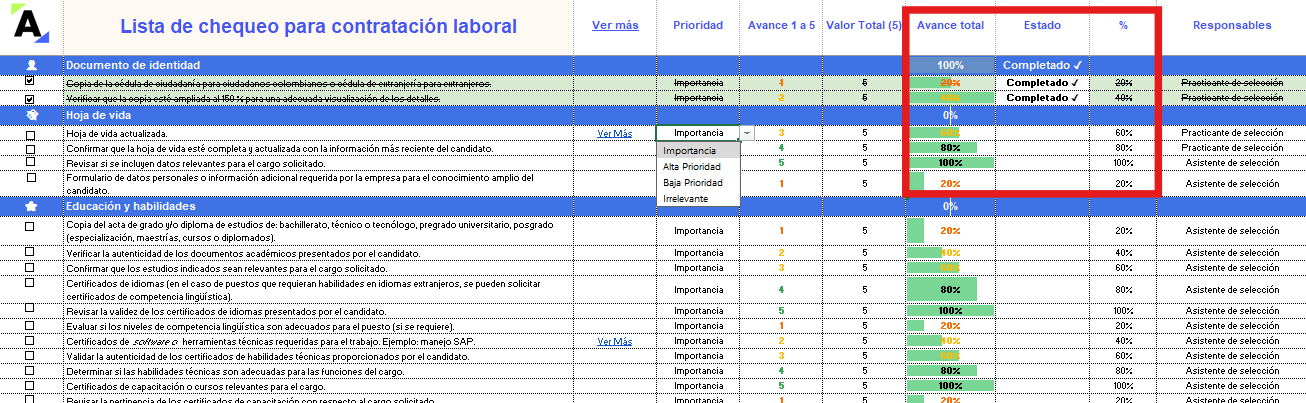1306x403 pixels.
Task: Check 'Certificados de software' row checkbox
Action: tap(30, 341)
